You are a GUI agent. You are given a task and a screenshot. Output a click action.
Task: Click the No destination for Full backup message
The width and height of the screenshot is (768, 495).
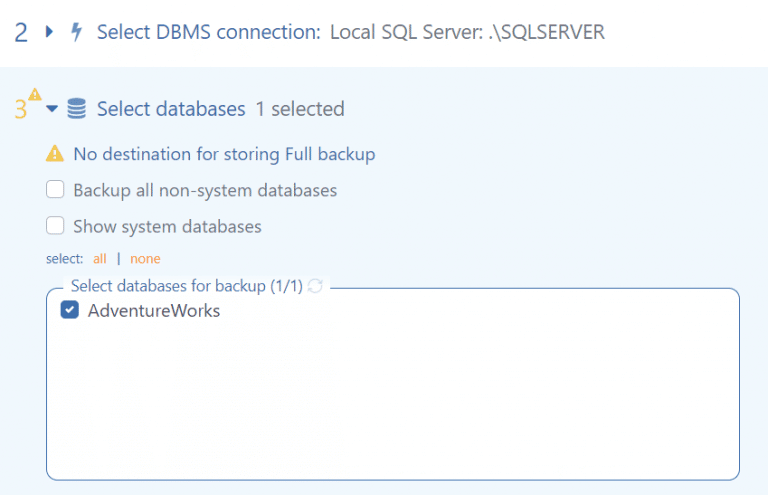pyautogui.click(x=224, y=154)
